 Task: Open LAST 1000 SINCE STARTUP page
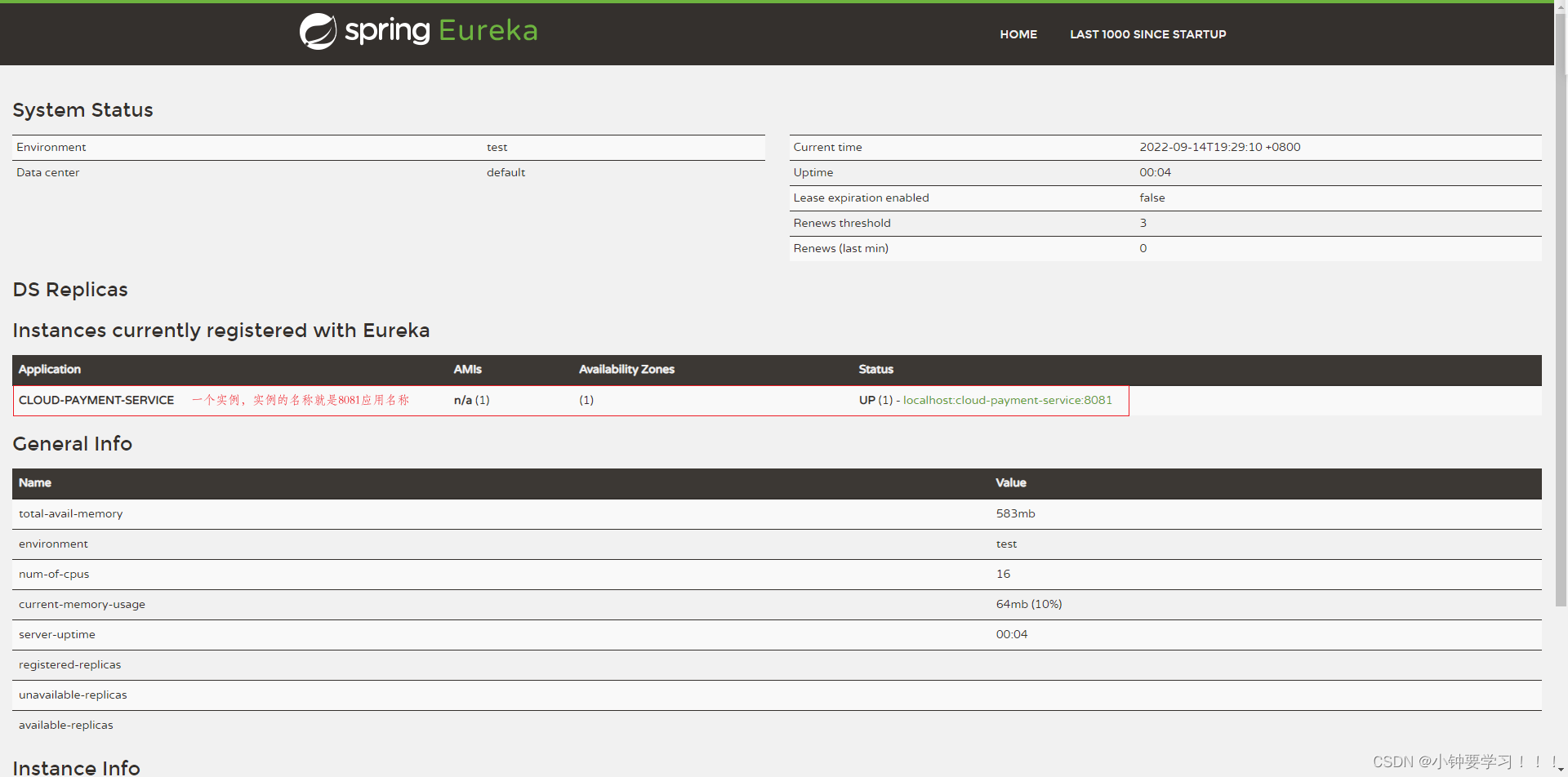(1147, 34)
